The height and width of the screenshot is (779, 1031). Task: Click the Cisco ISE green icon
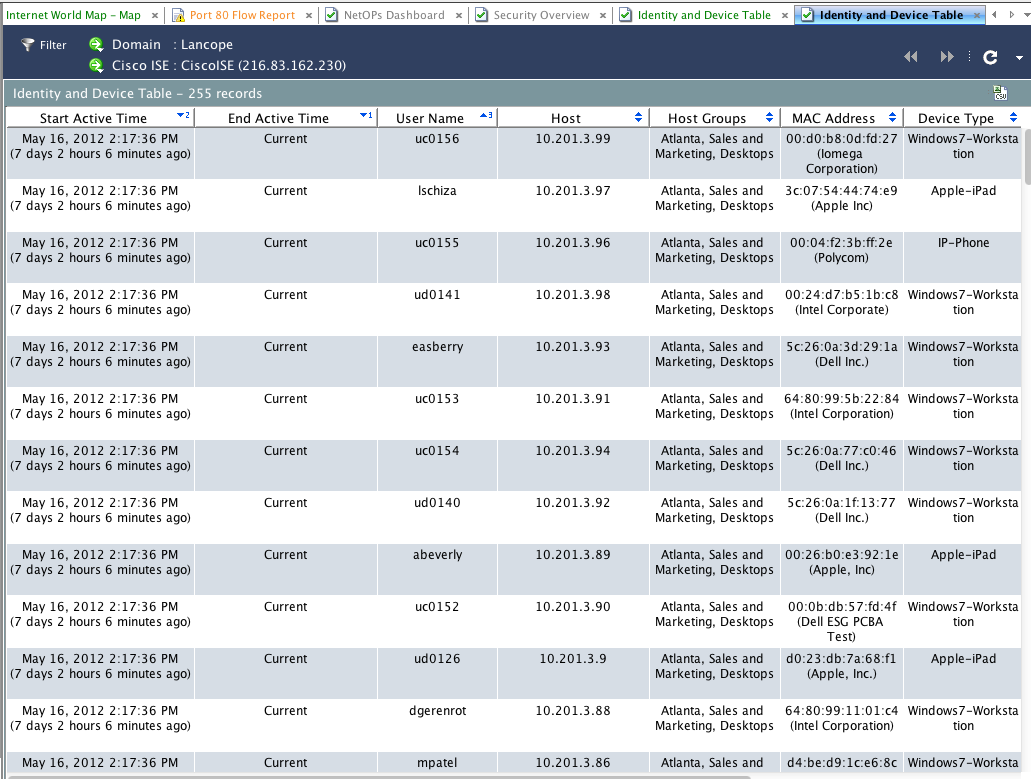96,65
